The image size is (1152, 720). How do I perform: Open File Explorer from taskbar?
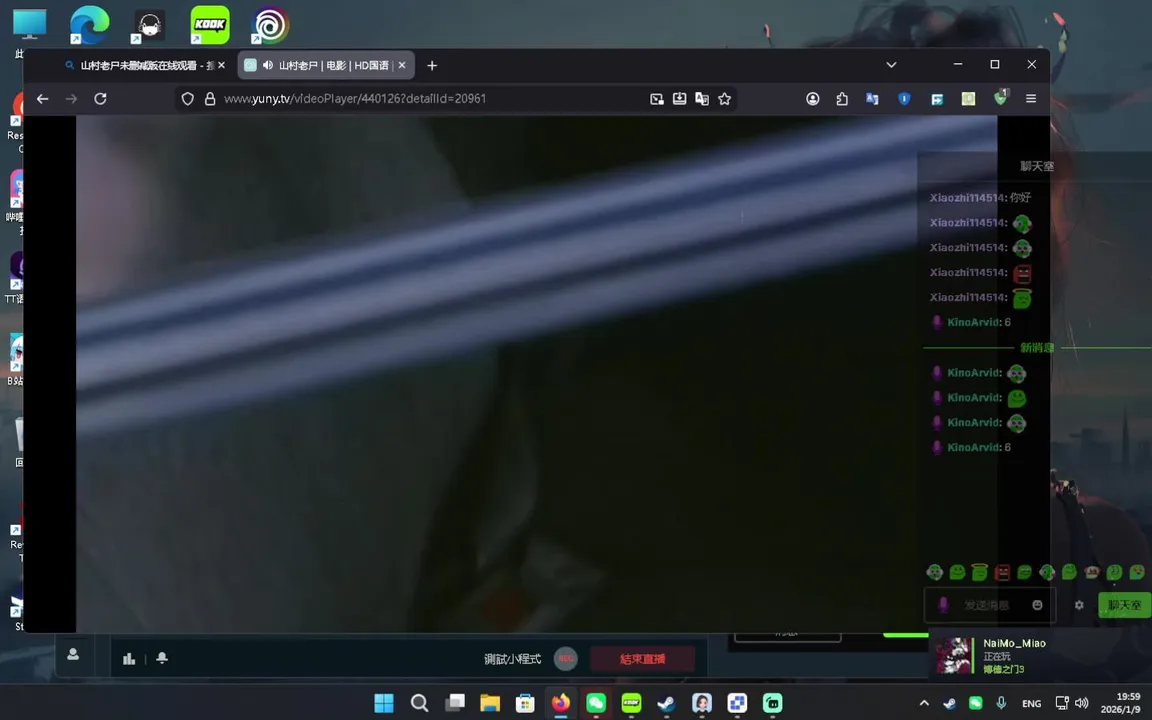pyautogui.click(x=489, y=703)
